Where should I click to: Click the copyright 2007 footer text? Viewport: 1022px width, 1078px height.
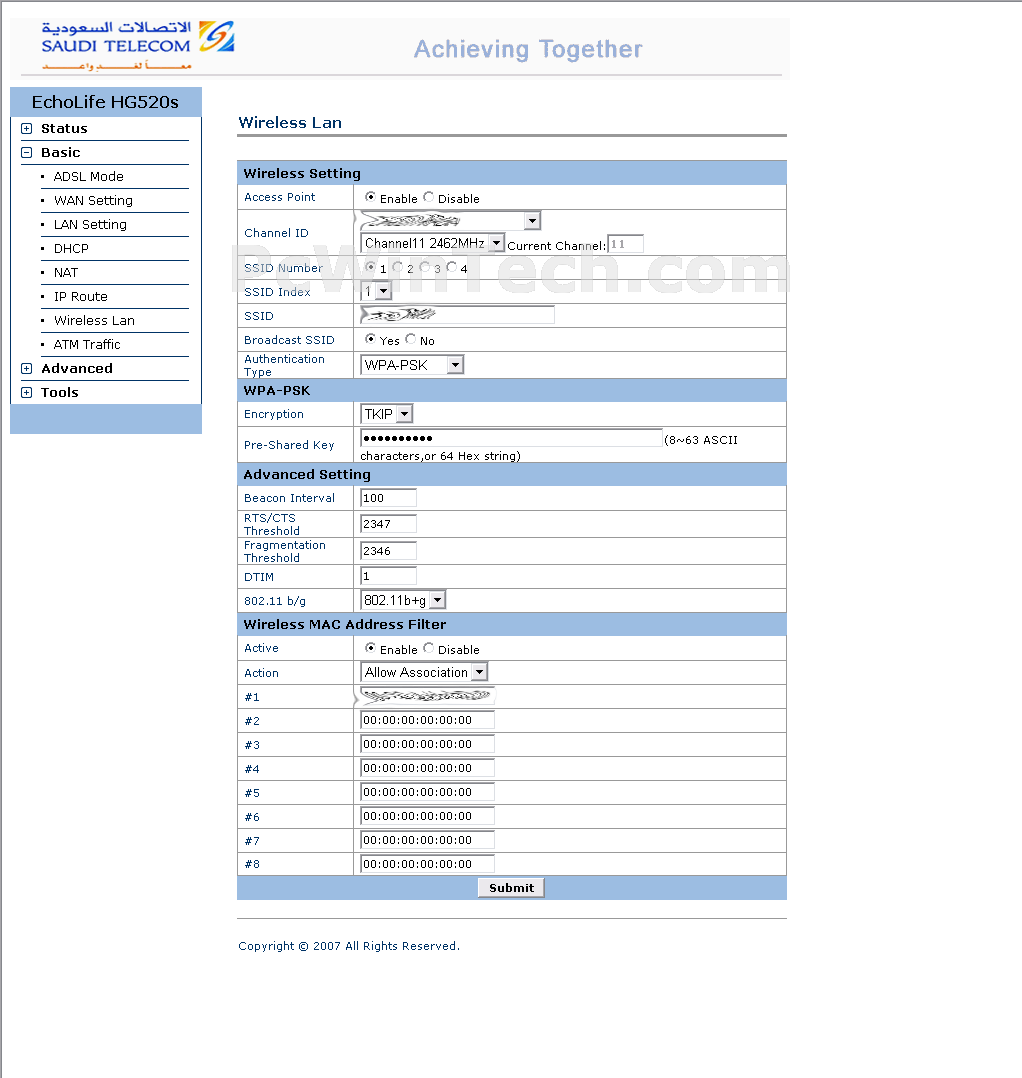[x=348, y=946]
